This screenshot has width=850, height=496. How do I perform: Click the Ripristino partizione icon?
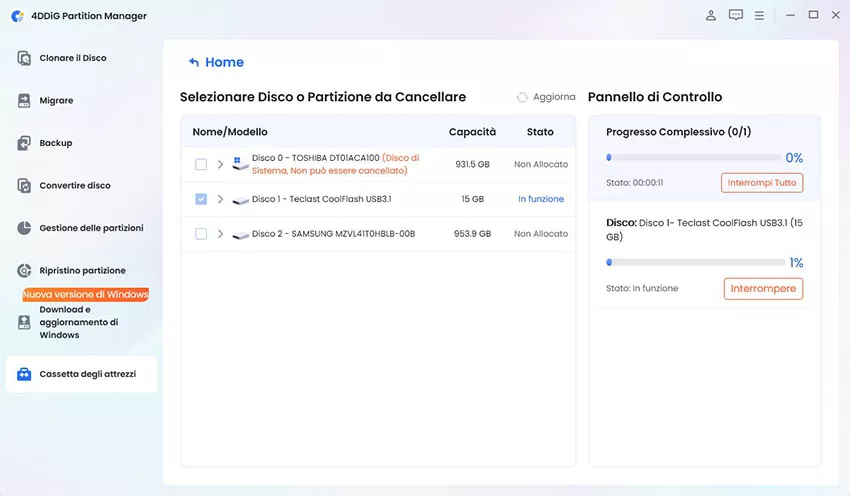[x=25, y=271]
